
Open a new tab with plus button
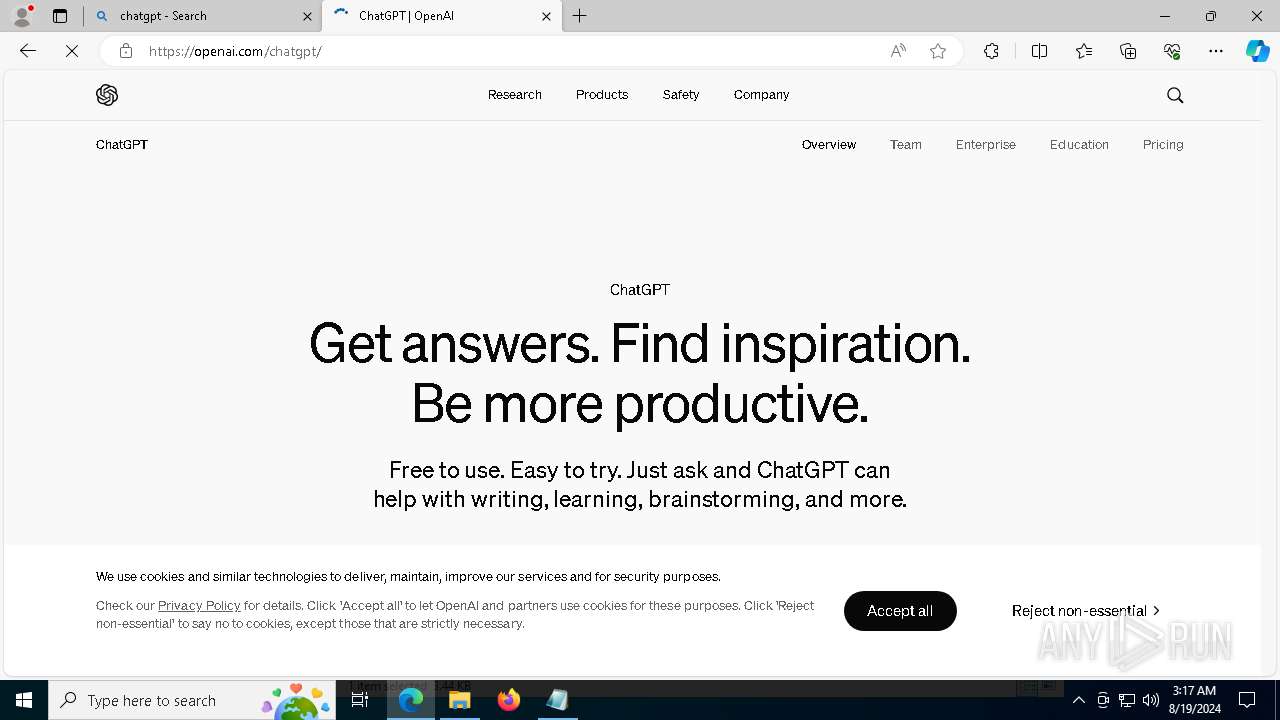(580, 16)
